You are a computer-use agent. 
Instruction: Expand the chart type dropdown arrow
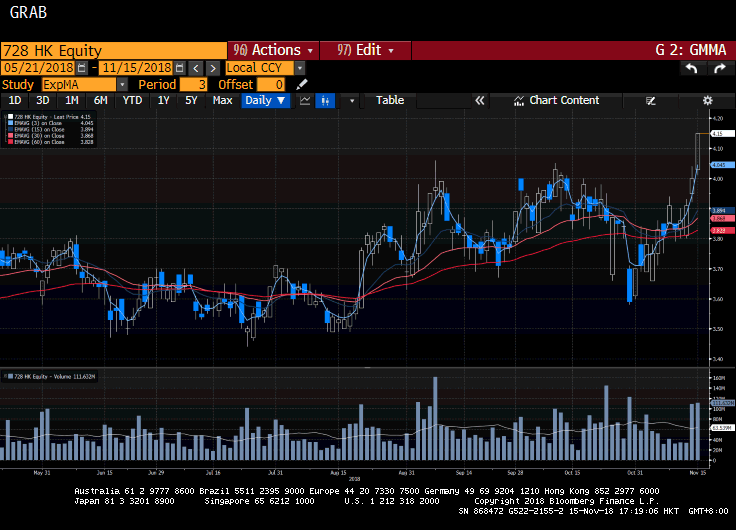click(x=352, y=100)
